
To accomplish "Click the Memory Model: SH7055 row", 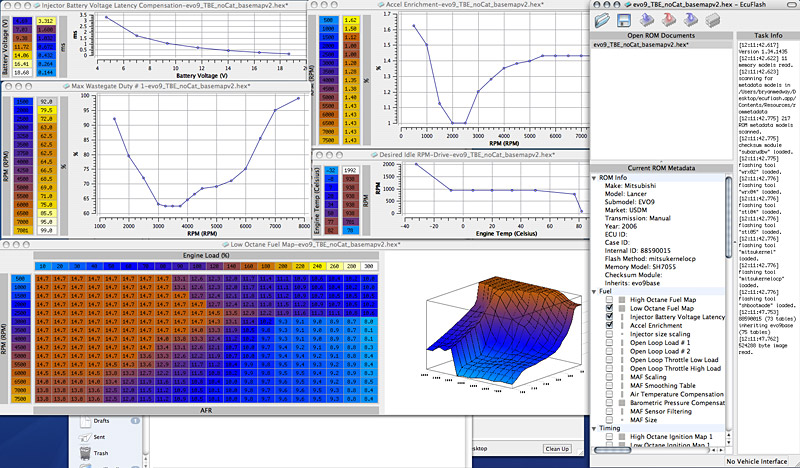I will (640, 267).
